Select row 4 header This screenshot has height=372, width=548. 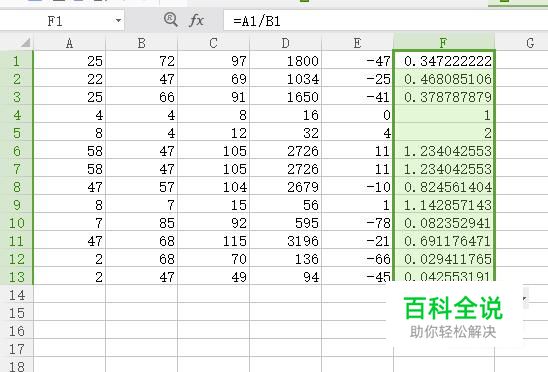coord(16,115)
